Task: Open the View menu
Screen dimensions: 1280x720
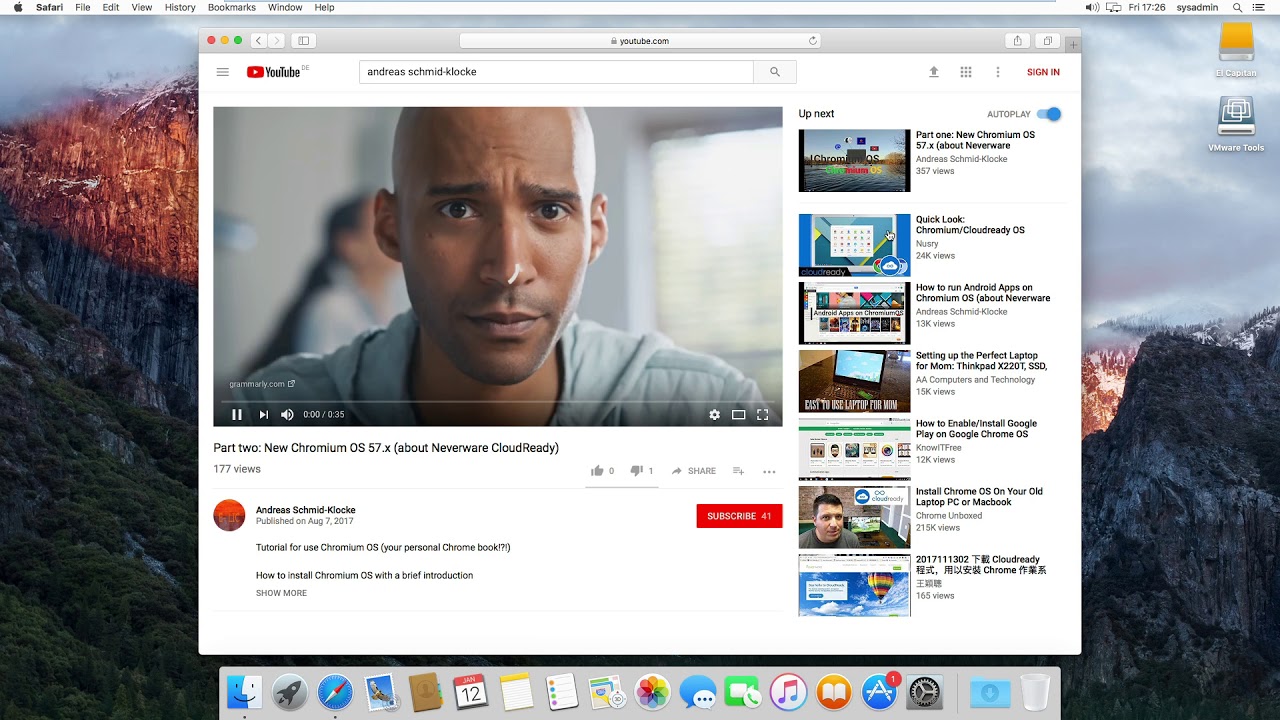Action: tap(142, 7)
